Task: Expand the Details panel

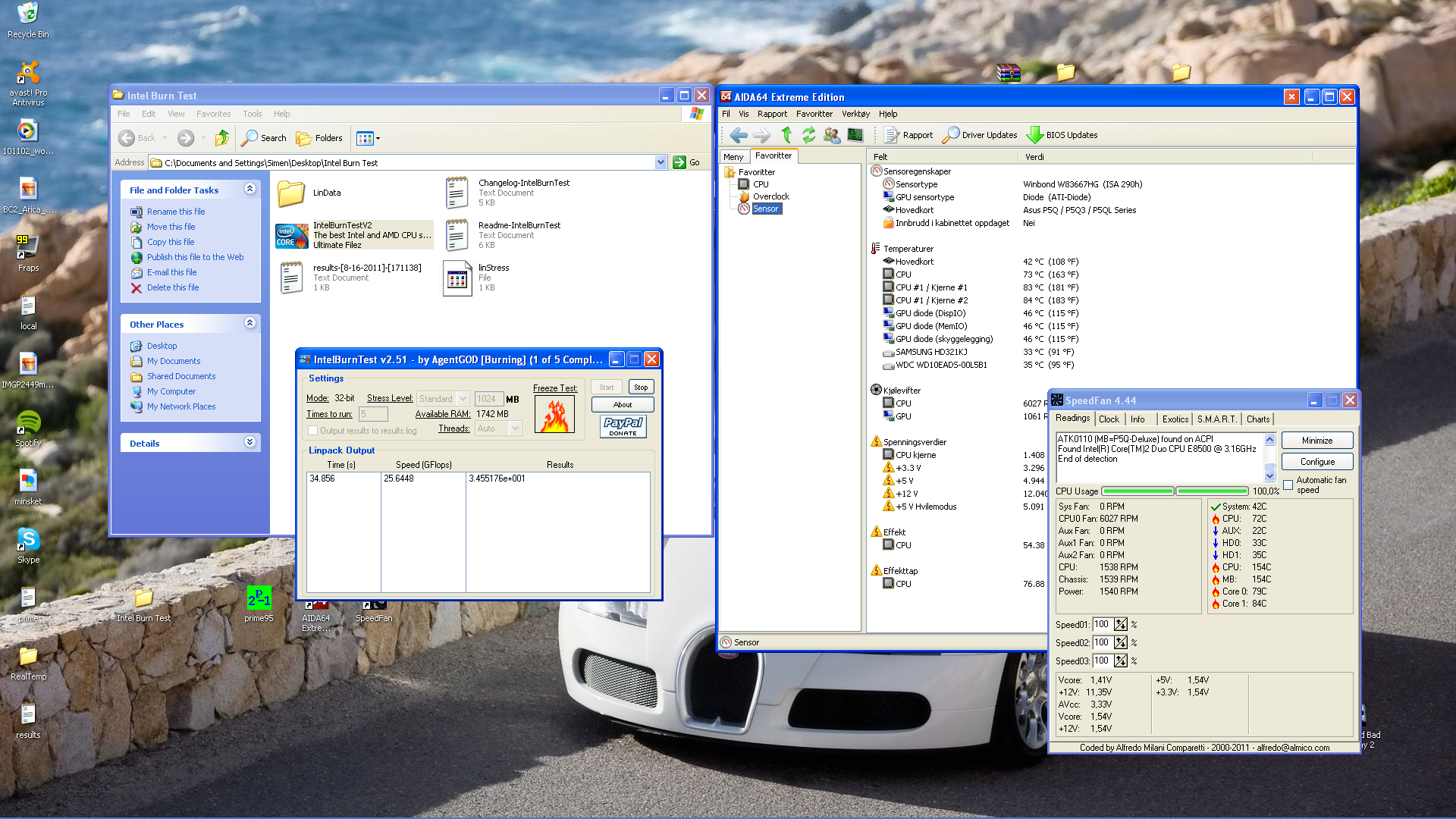Action: 249,442
